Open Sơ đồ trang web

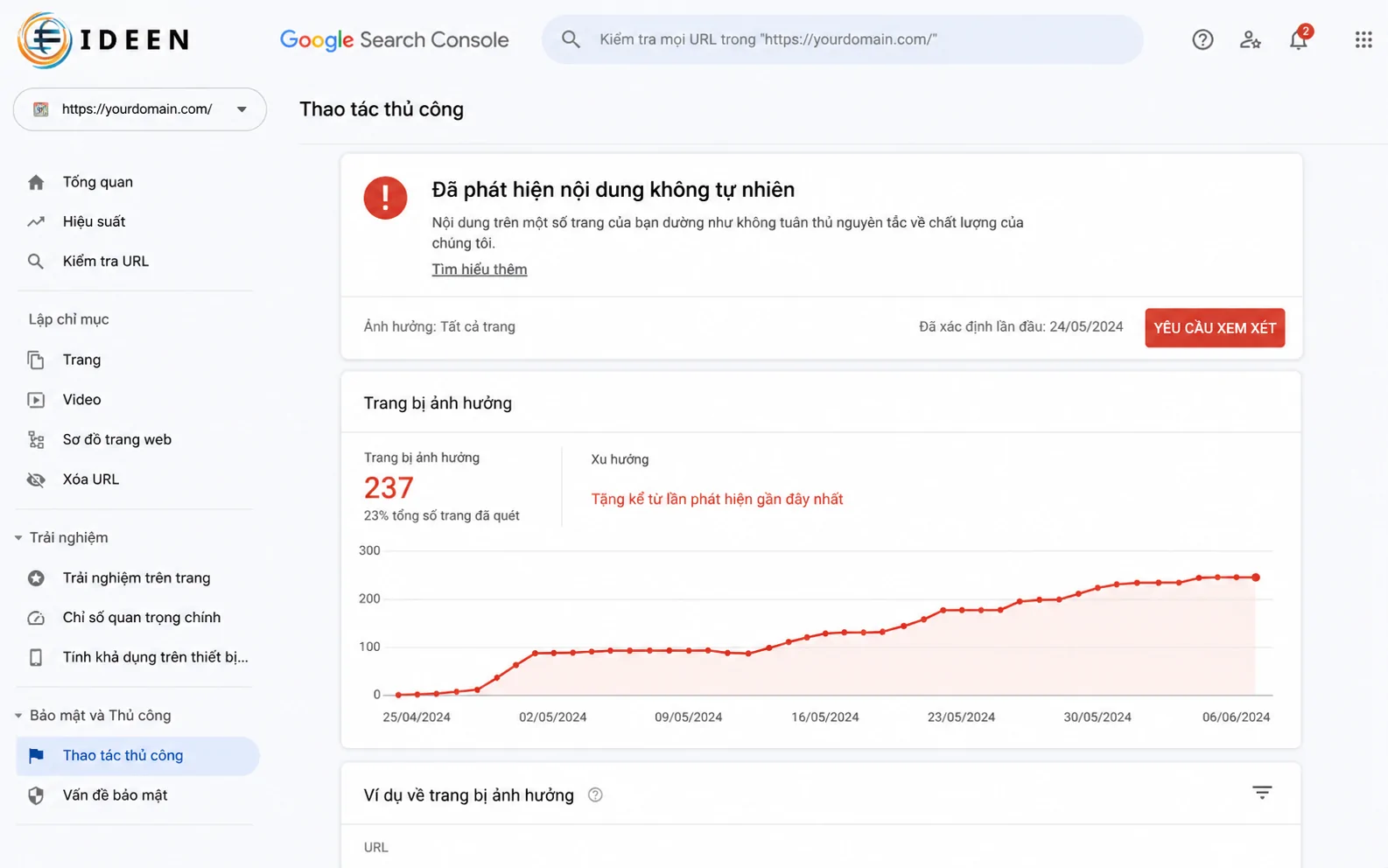(x=116, y=439)
